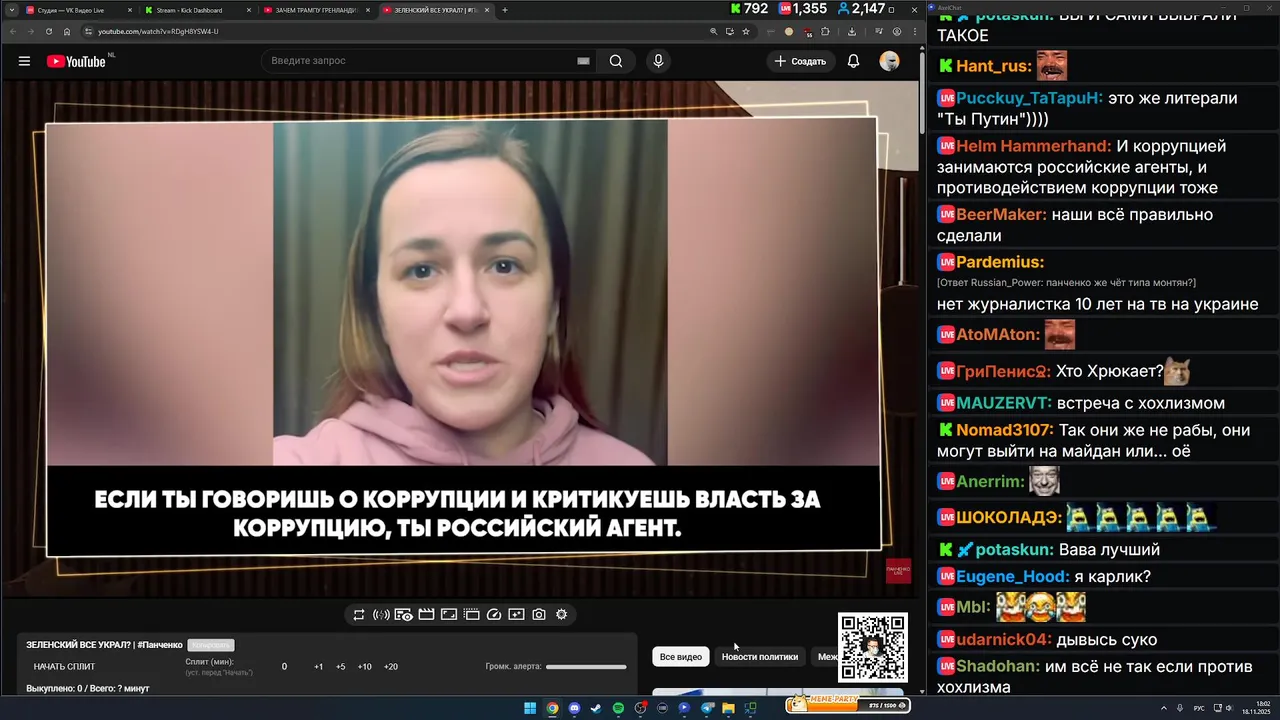This screenshot has width=1280, height=720.
Task: Click the browser back arrow
Action: click(x=12, y=31)
